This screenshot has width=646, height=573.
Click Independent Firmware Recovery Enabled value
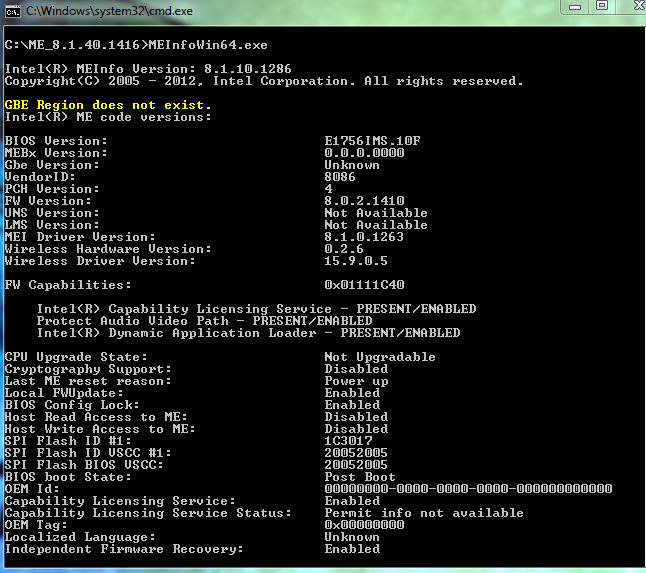352,549
